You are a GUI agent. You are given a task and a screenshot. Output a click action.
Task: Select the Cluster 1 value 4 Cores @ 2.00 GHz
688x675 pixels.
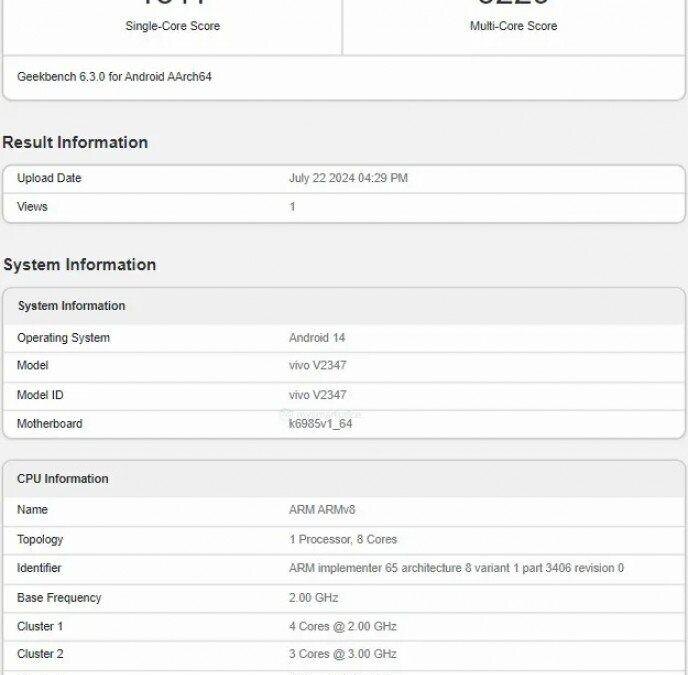[x=343, y=627]
